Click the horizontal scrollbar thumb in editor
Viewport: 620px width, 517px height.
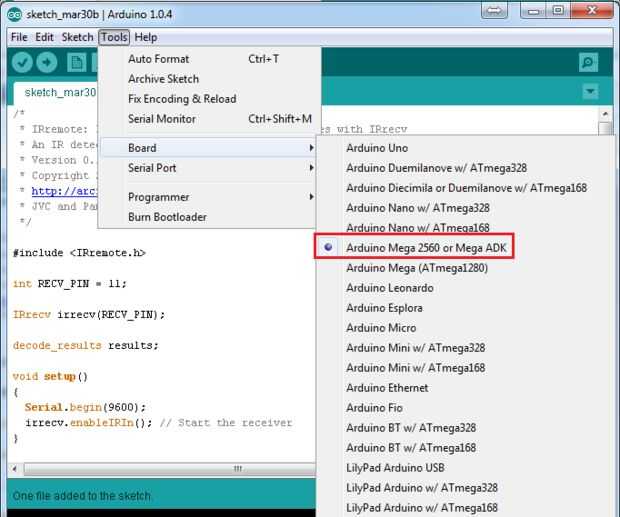click(x=170, y=469)
